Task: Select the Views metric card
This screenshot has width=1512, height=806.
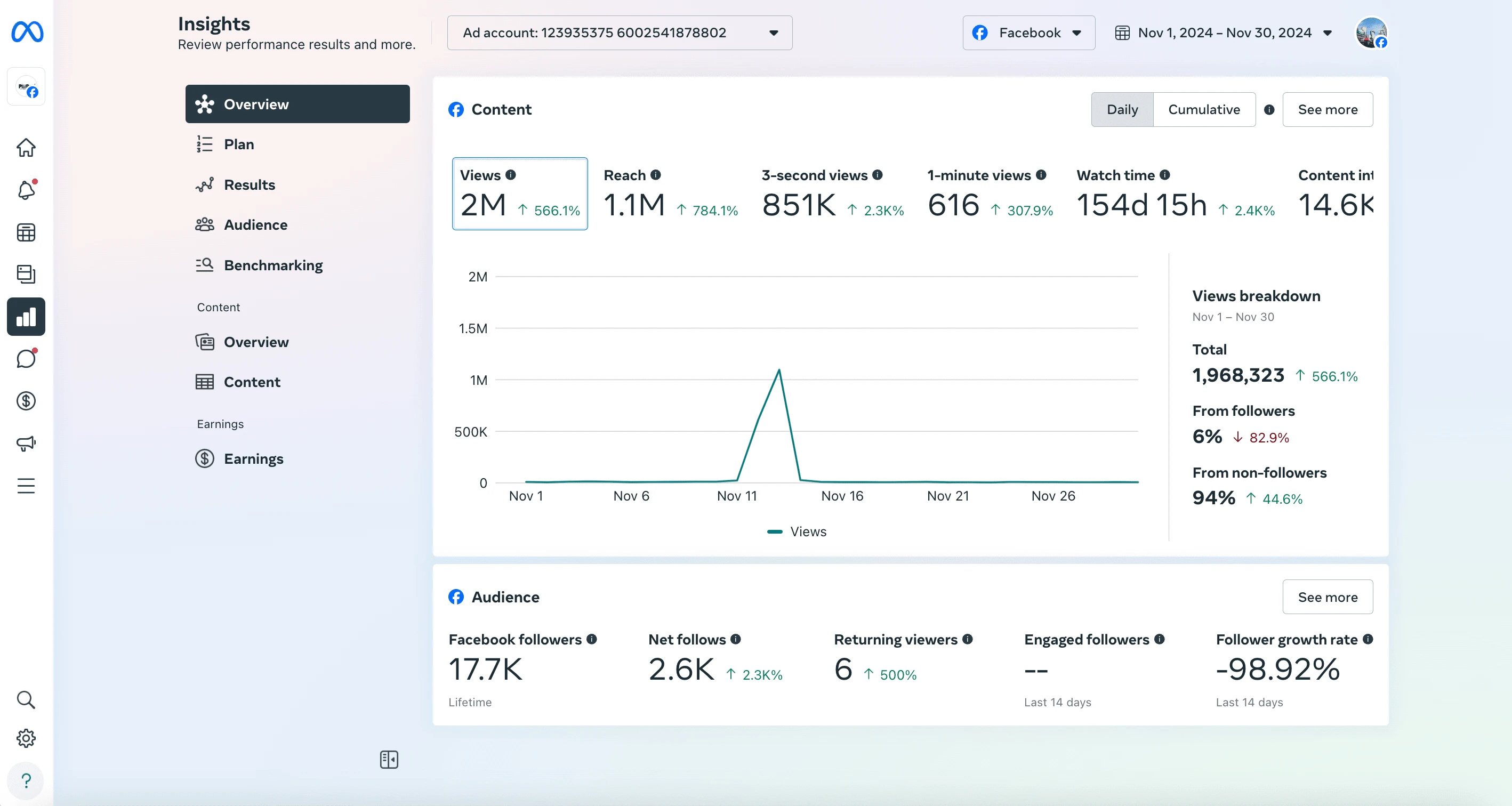Action: [520, 194]
